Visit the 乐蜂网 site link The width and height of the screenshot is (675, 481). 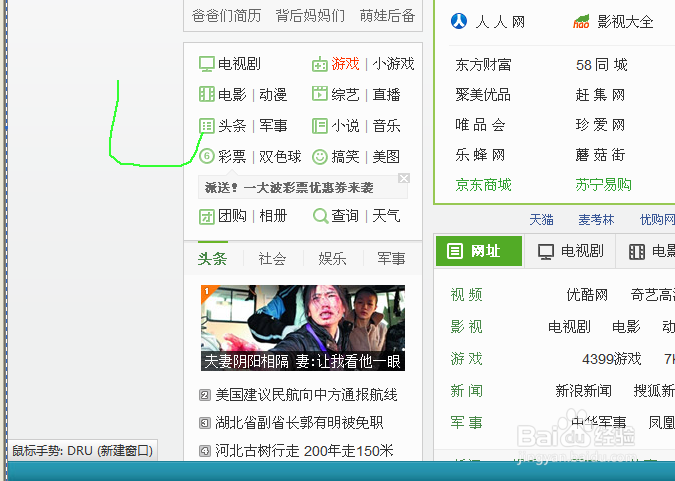coord(480,154)
